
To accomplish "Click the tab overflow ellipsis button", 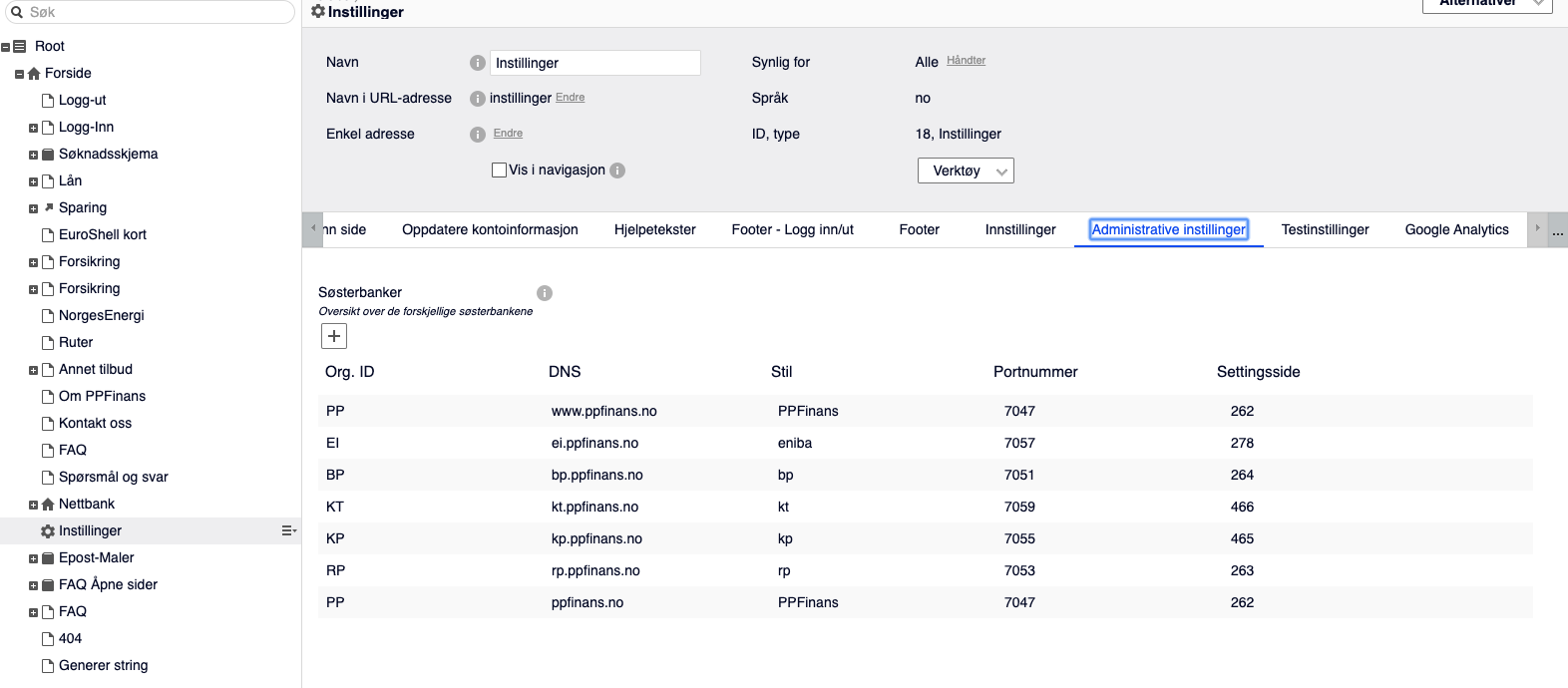I will coord(1557,230).
